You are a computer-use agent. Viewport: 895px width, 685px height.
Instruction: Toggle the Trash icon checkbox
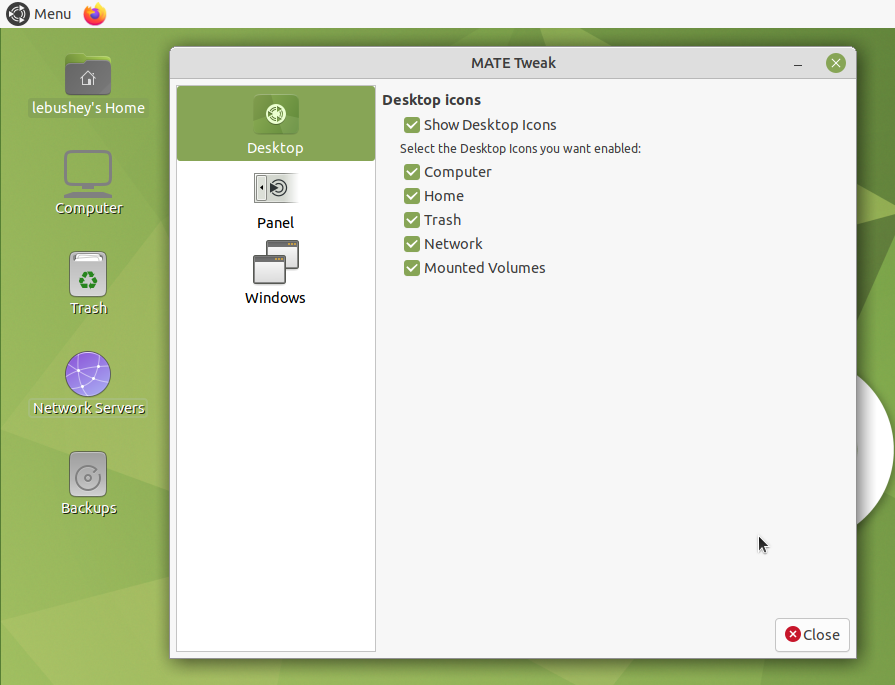pyautogui.click(x=412, y=220)
